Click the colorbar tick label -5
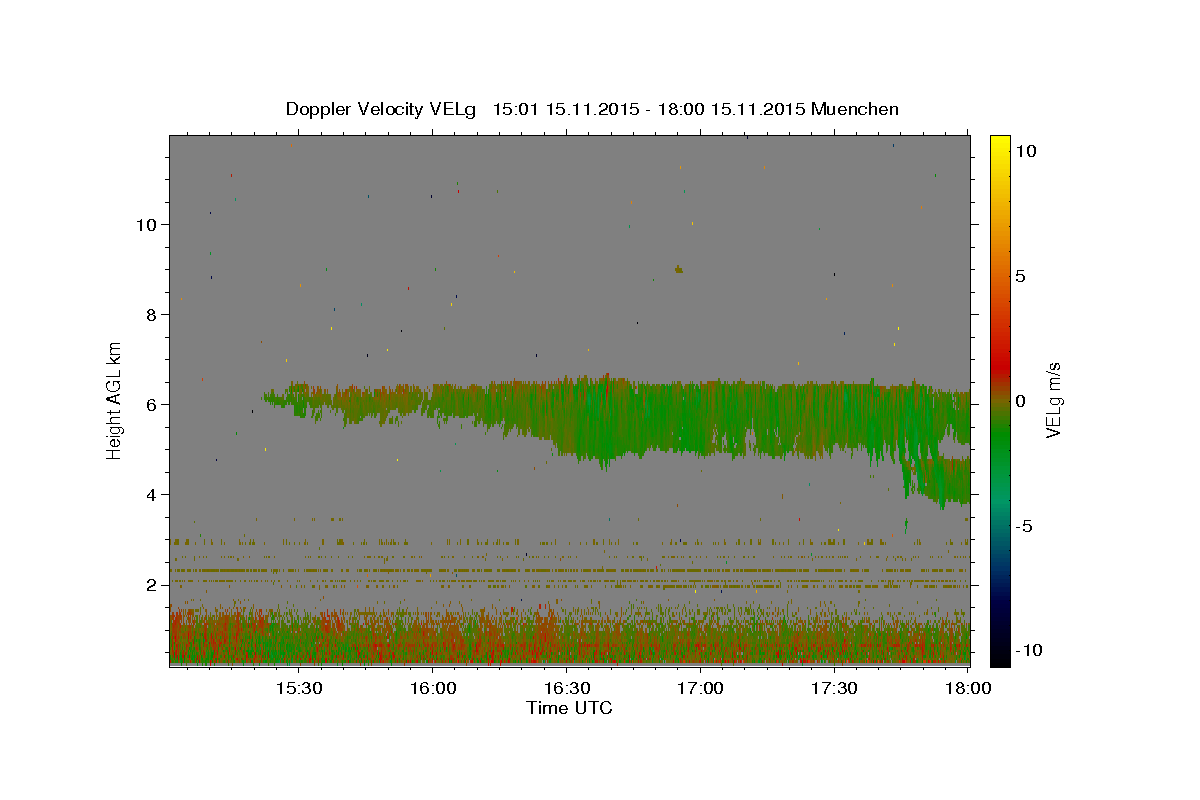 1024,526
